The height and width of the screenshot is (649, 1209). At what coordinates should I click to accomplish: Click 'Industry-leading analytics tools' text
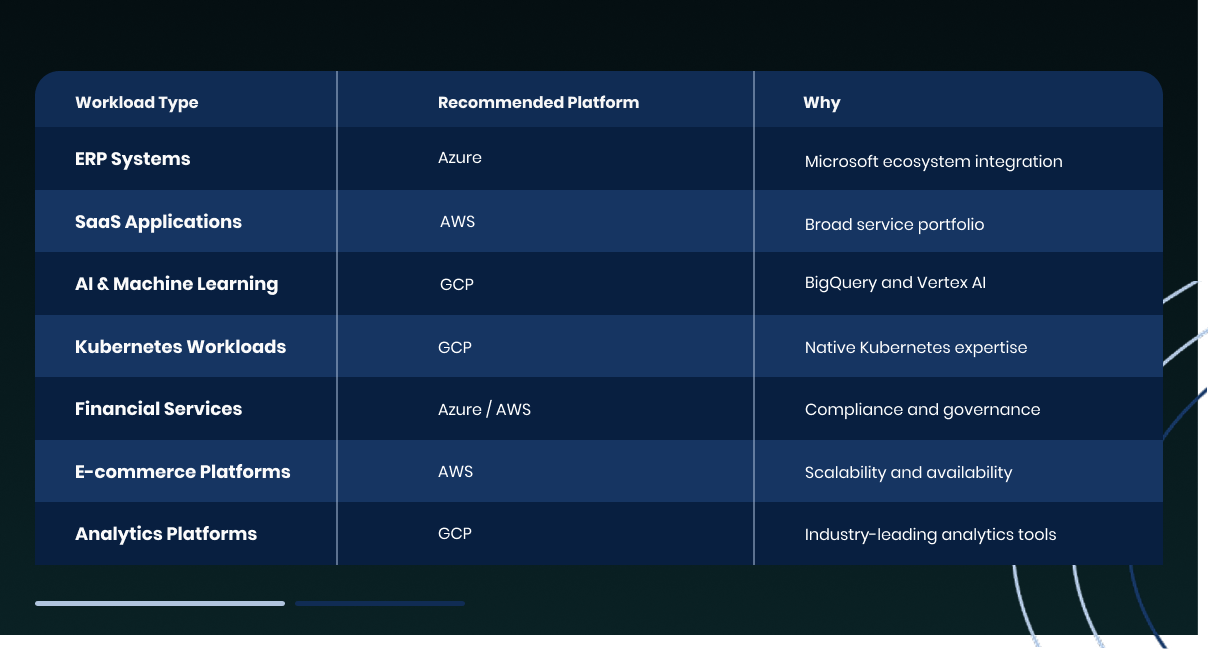pos(930,535)
